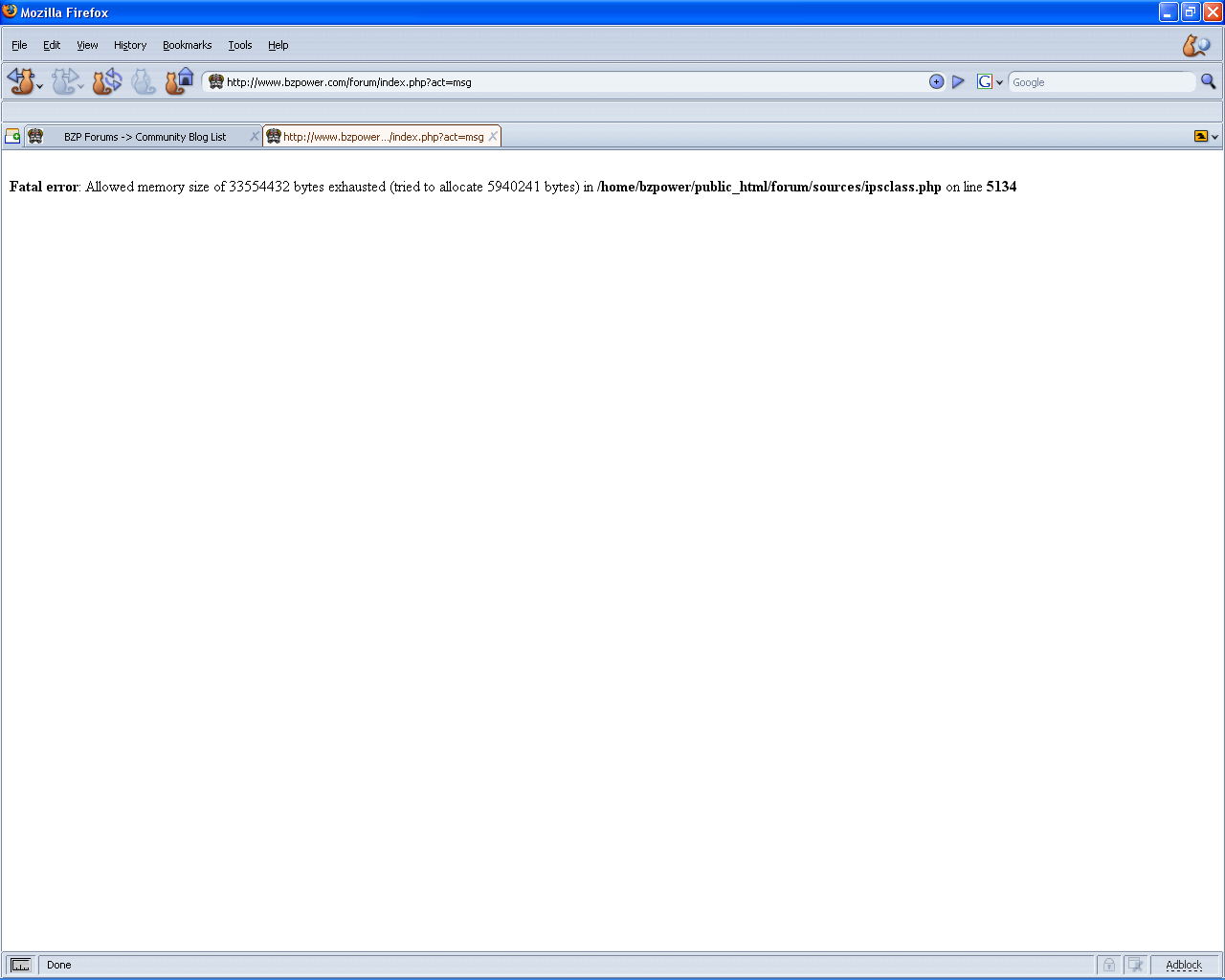
Task: Click into the address bar URL field
Action: [x=574, y=82]
